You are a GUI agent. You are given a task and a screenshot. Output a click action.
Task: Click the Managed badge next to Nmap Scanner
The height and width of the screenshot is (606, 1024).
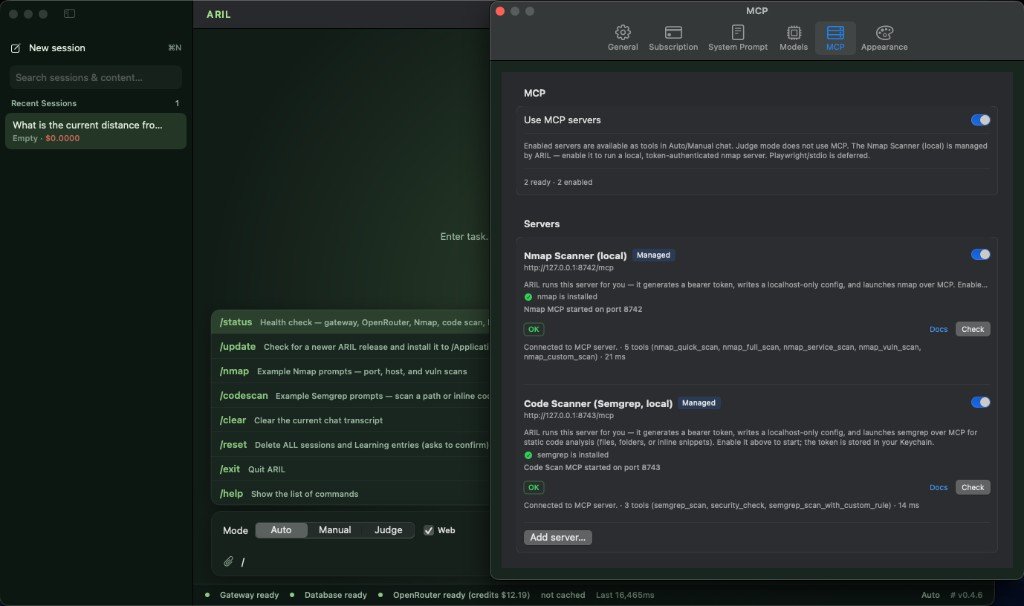tap(653, 255)
